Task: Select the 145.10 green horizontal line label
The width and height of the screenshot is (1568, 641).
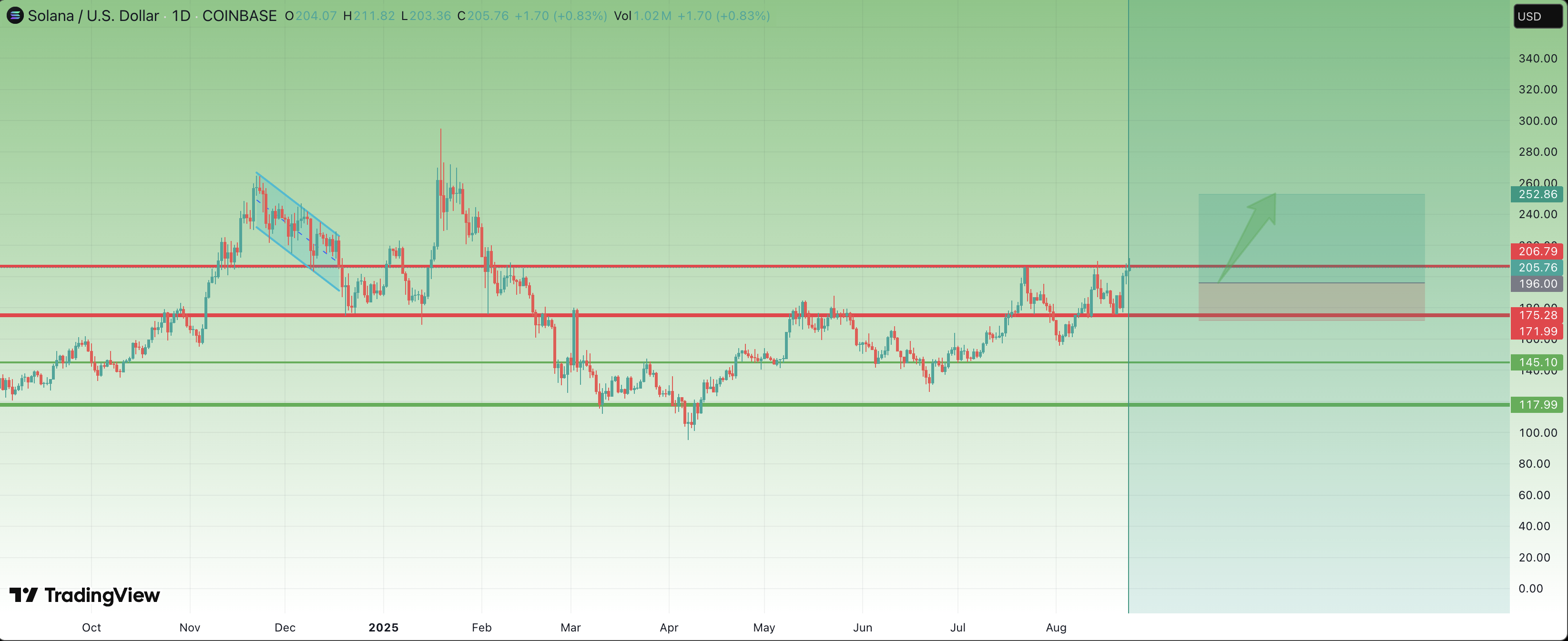Action: 1537,362
